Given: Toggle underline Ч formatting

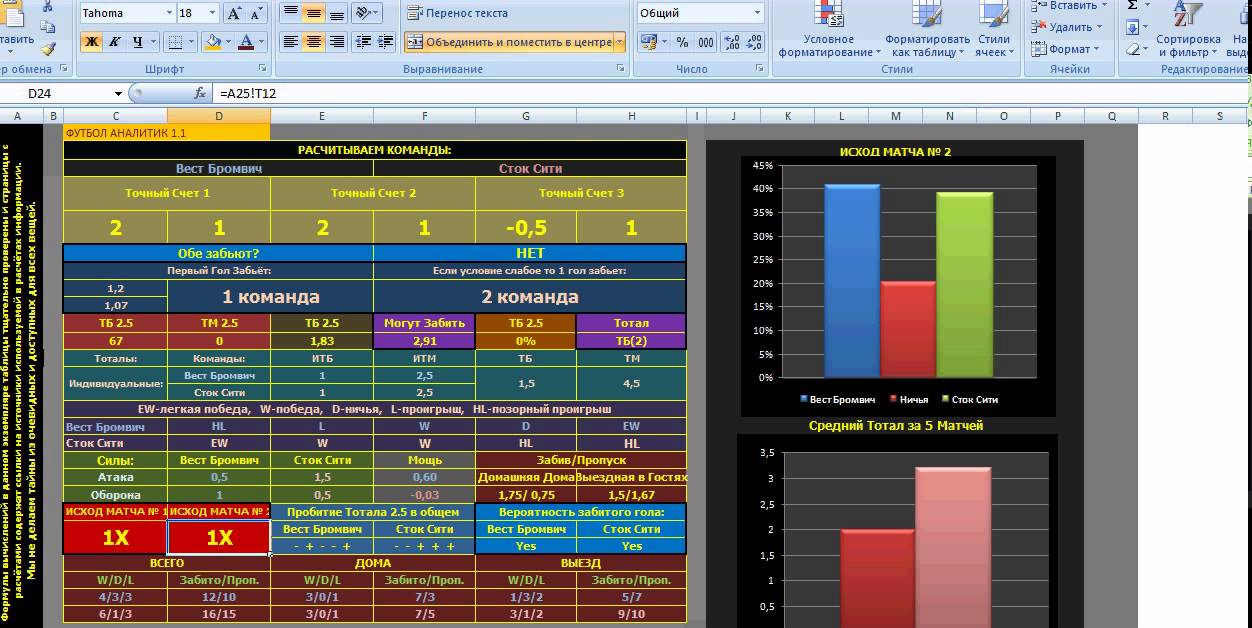Looking at the screenshot, I should [137, 42].
